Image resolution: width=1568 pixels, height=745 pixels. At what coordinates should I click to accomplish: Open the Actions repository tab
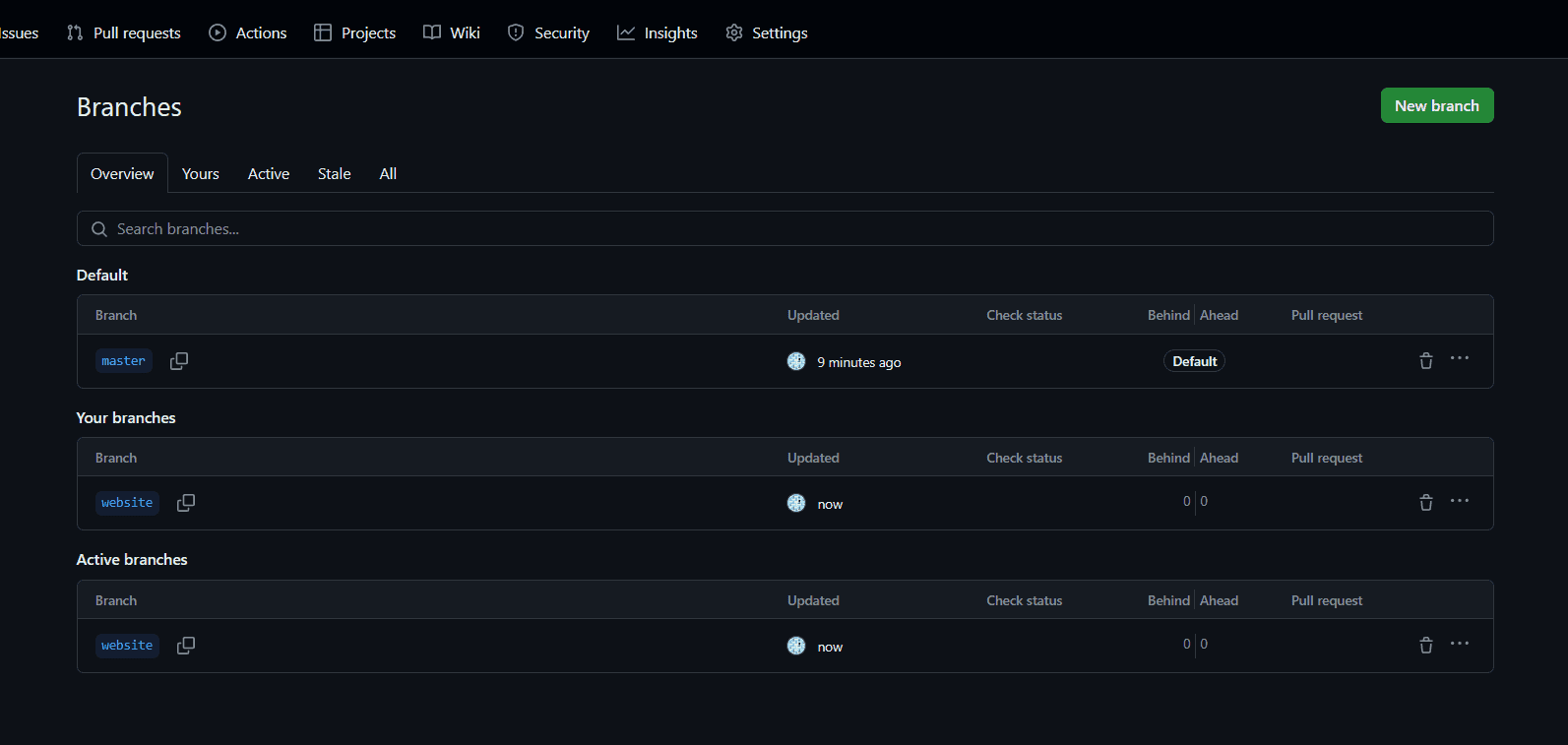[248, 32]
